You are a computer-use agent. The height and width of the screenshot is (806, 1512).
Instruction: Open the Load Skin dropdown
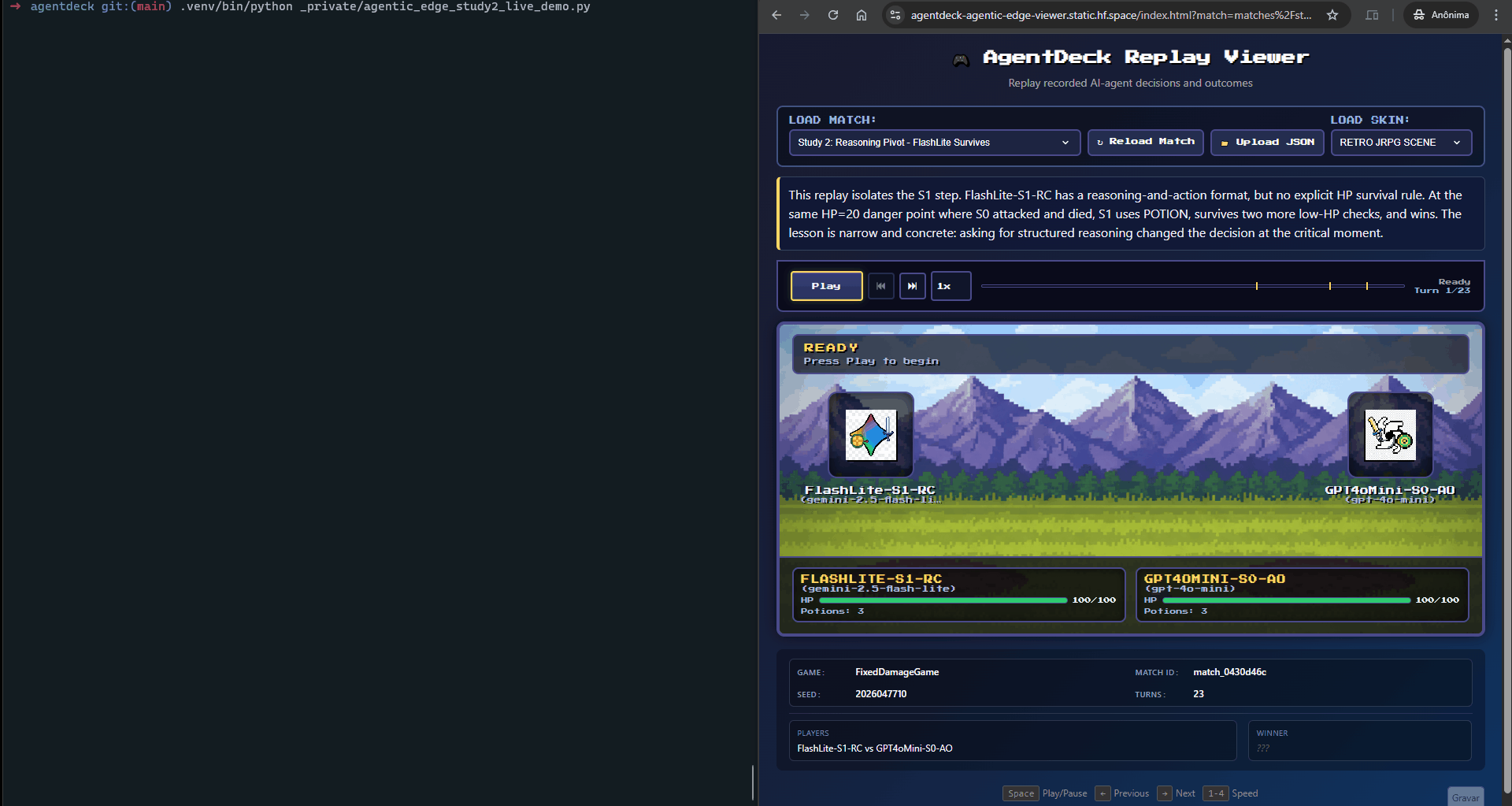(x=1401, y=143)
